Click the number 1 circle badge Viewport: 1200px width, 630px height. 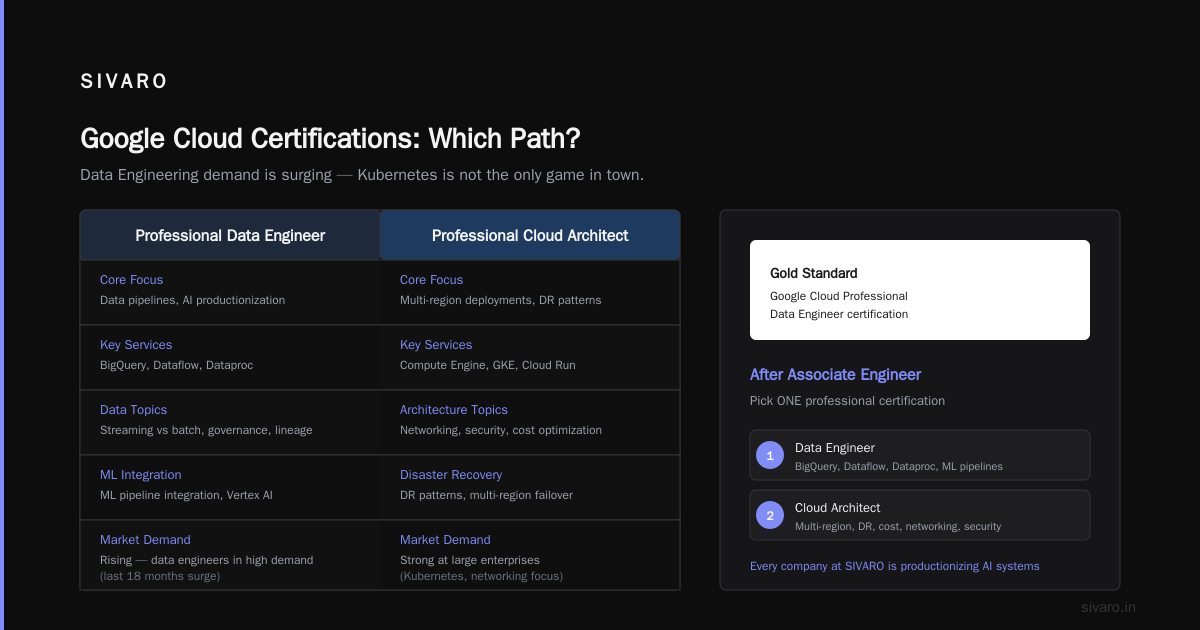tap(770, 455)
